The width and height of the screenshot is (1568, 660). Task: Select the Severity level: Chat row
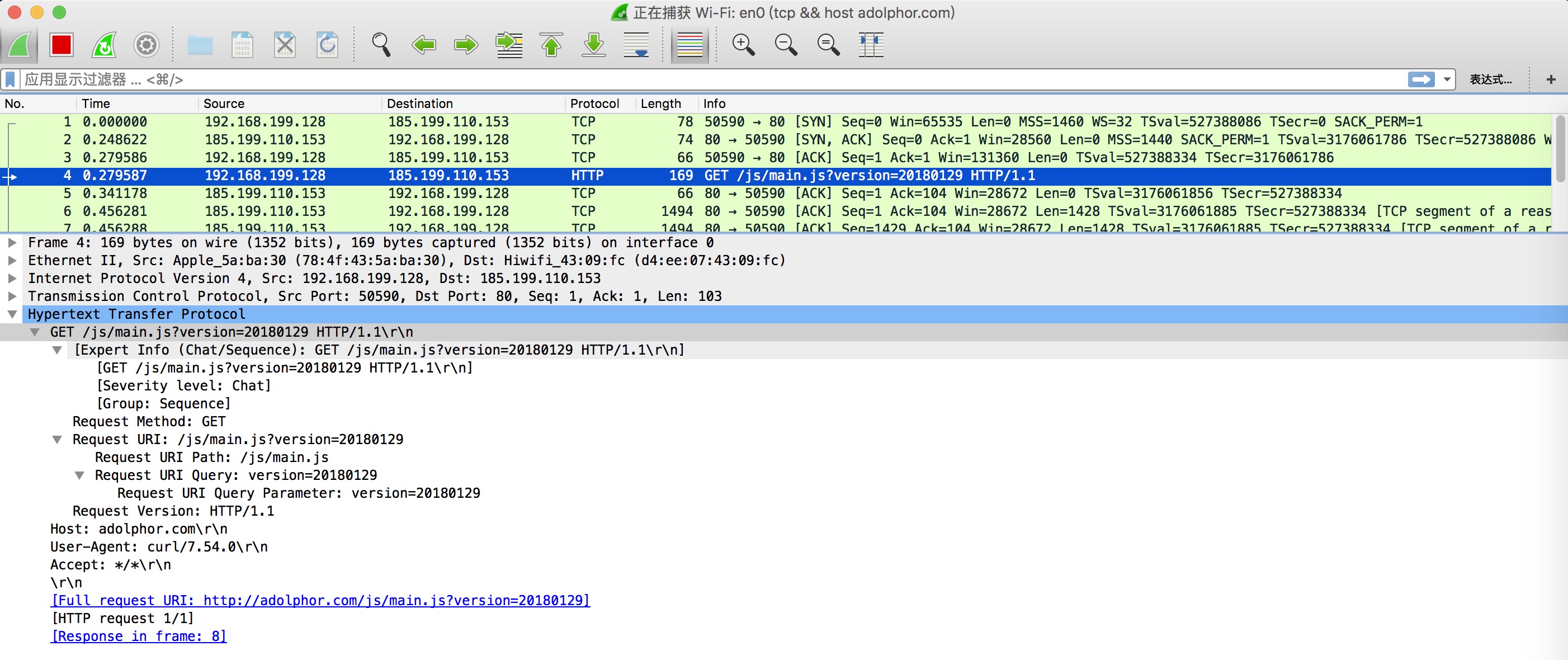click(x=184, y=386)
